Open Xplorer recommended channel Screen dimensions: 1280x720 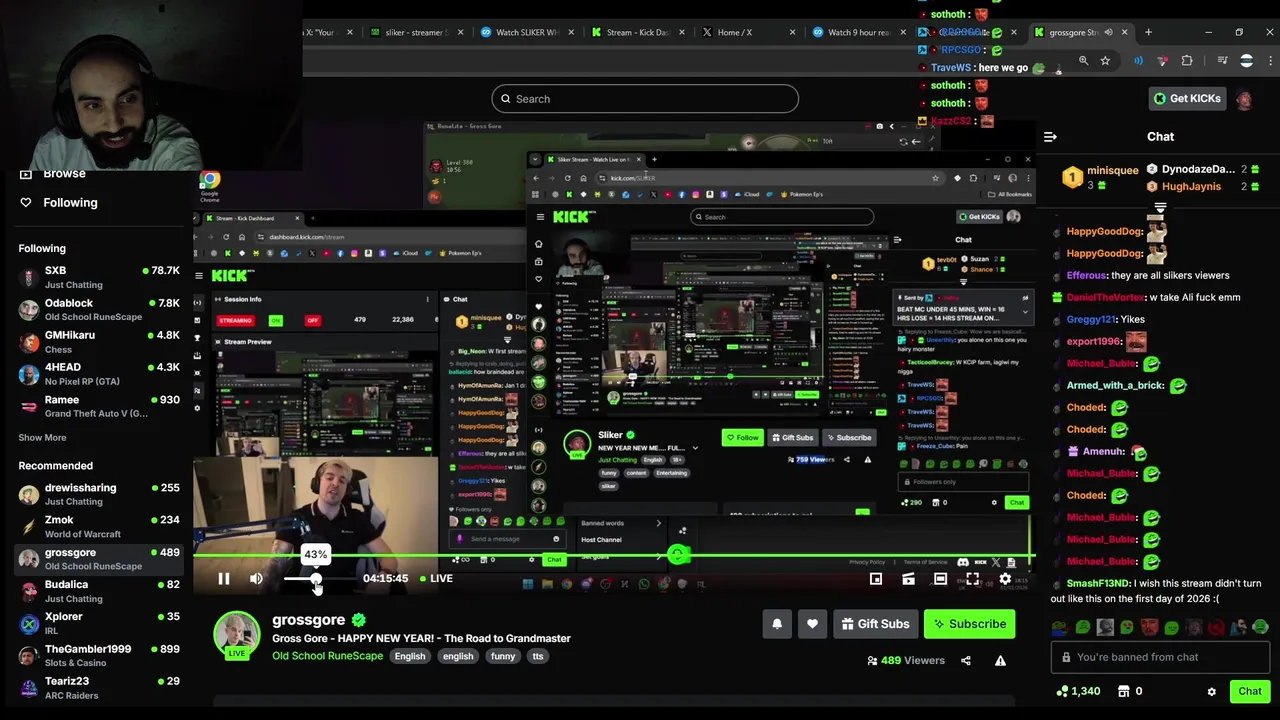[x=98, y=624]
